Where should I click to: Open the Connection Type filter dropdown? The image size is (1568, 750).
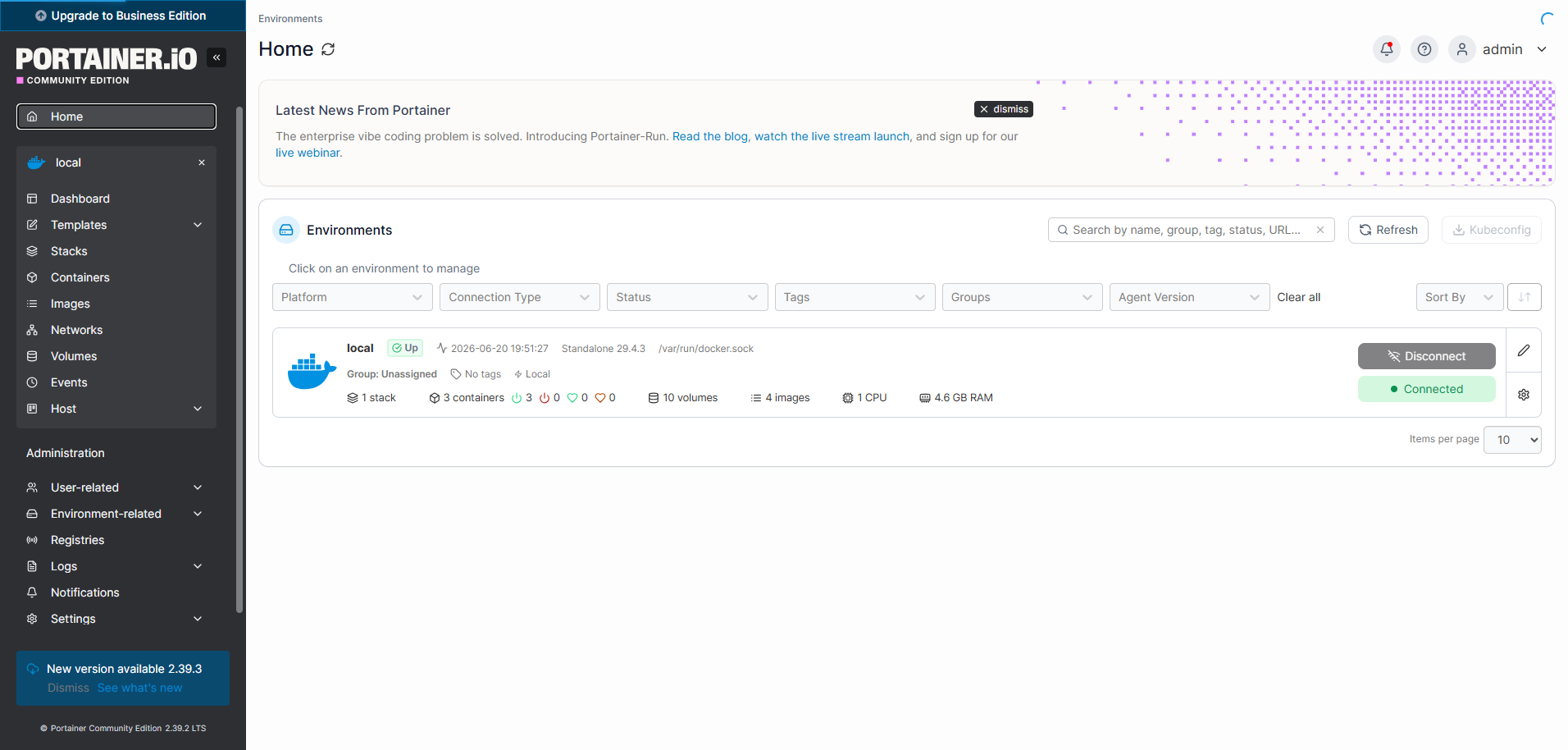point(520,297)
